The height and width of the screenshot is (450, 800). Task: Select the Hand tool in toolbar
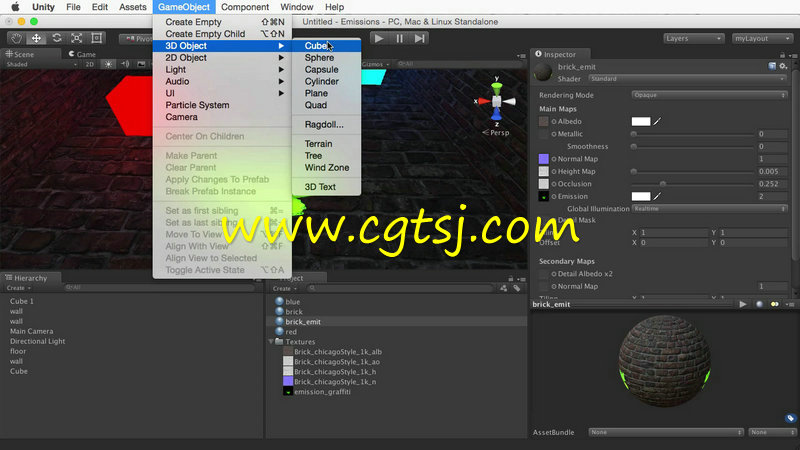tap(16, 38)
